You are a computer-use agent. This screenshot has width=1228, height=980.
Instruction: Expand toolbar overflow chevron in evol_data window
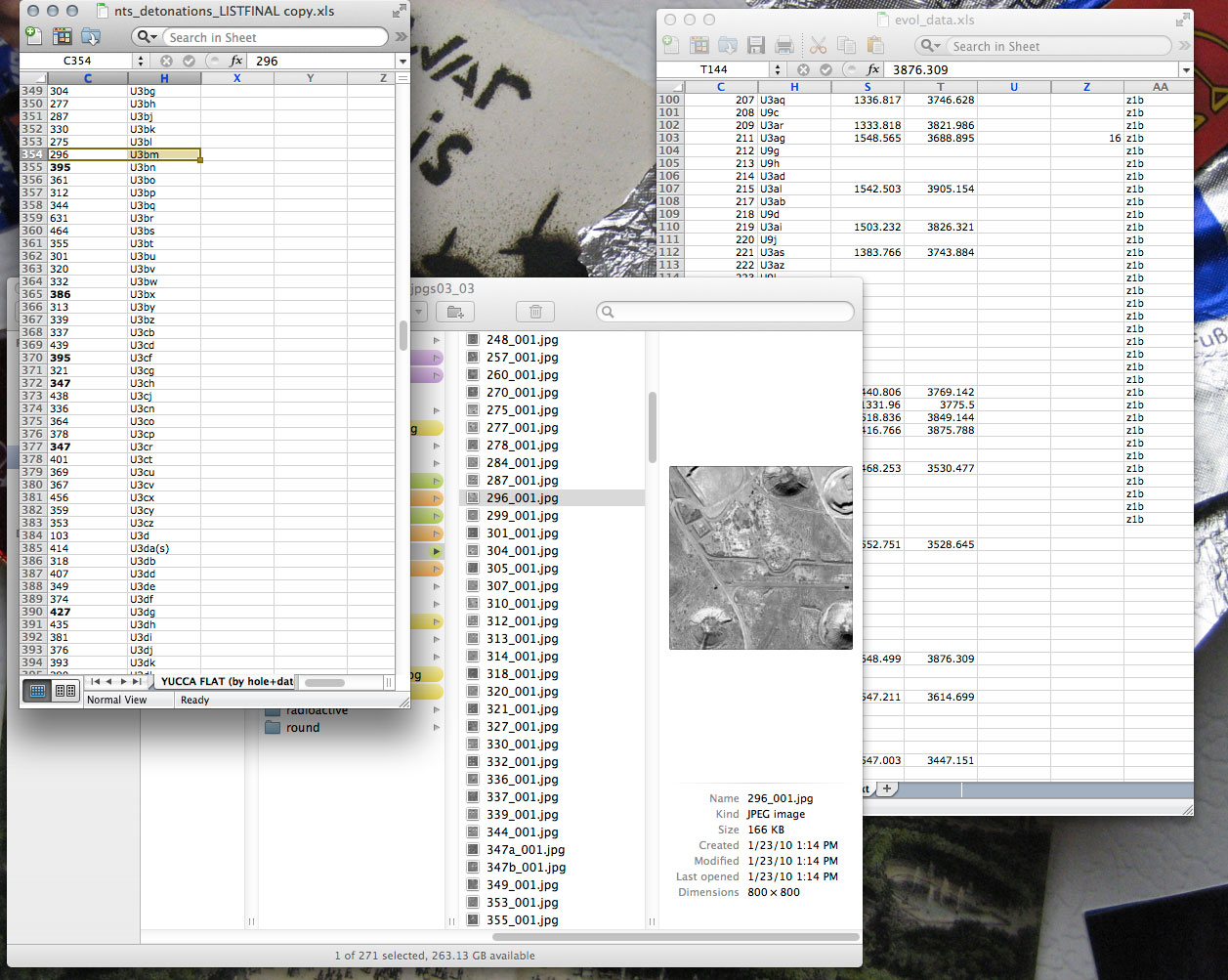tap(1185, 46)
